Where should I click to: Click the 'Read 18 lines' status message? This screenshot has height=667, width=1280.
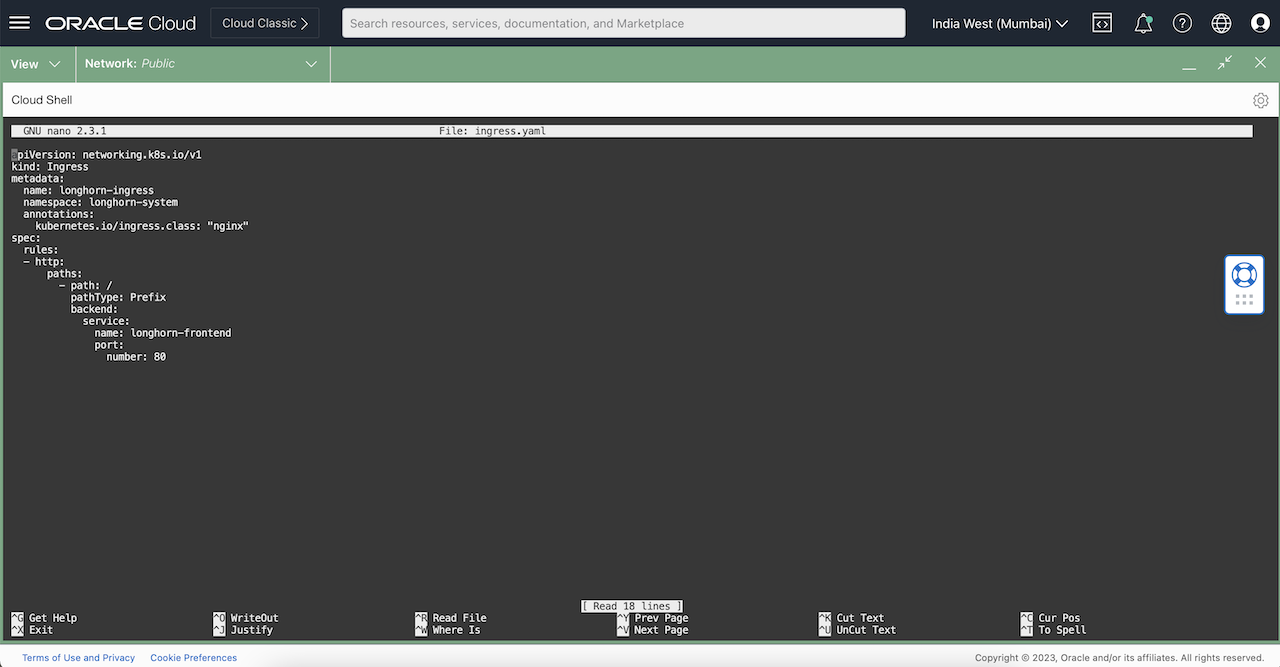coord(632,606)
